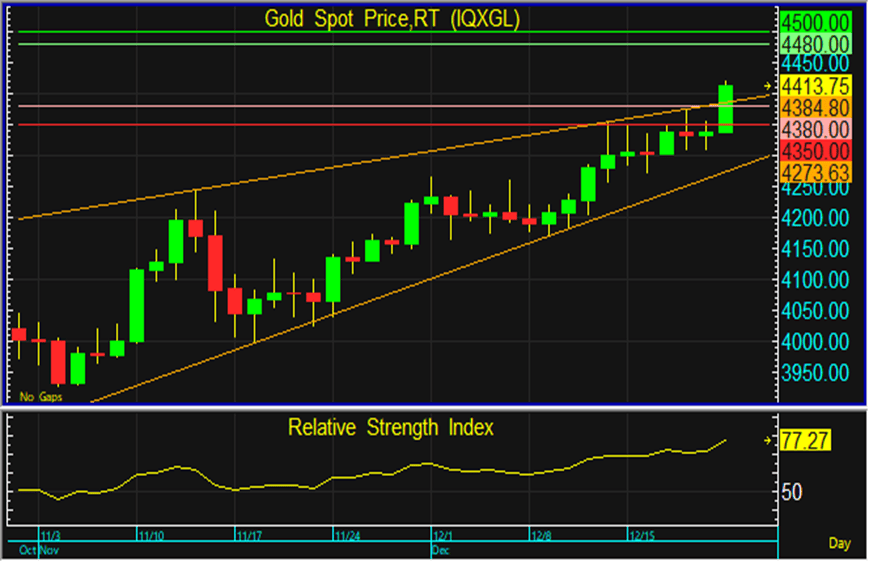Click the pink 4380.00 price tag

click(x=815, y=129)
